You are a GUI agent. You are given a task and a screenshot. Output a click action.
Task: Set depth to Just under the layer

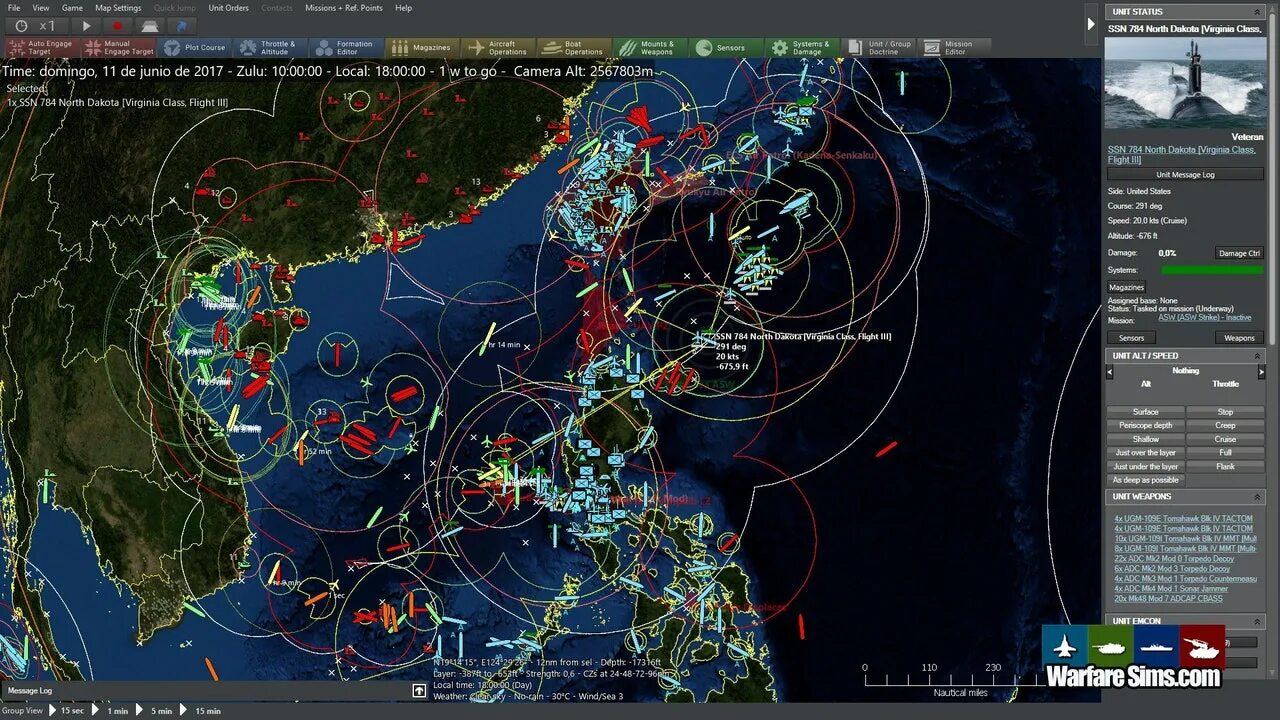1146,466
